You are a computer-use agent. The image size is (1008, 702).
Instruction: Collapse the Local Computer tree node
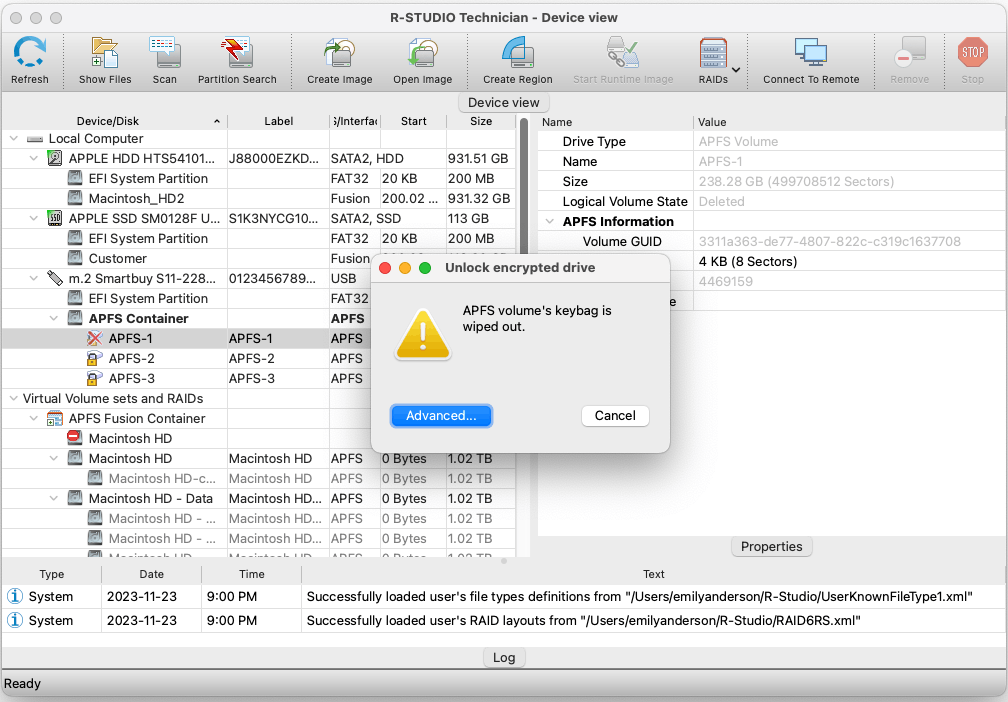click(14, 138)
